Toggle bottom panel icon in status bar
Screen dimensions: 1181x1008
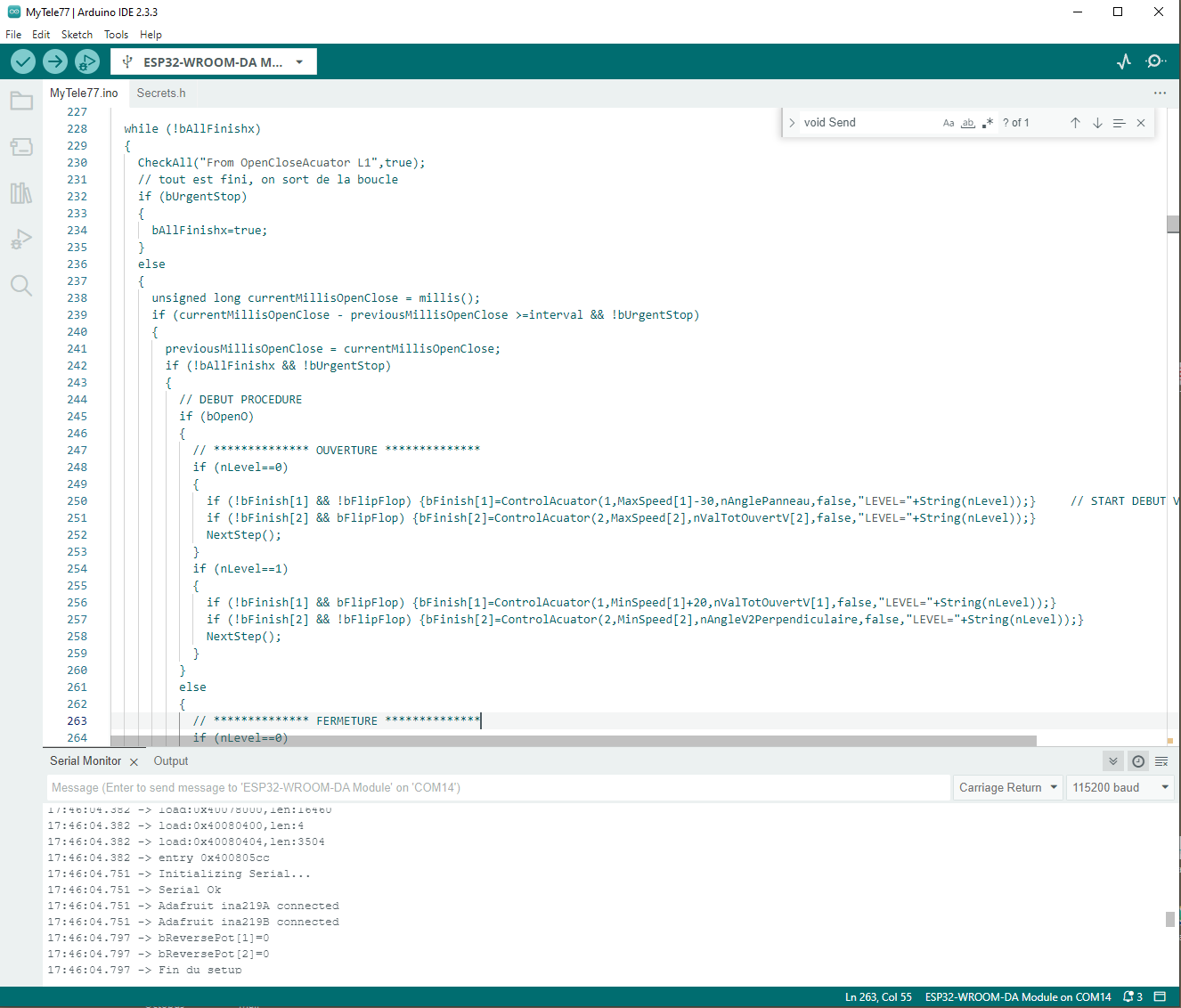point(1160,996)
